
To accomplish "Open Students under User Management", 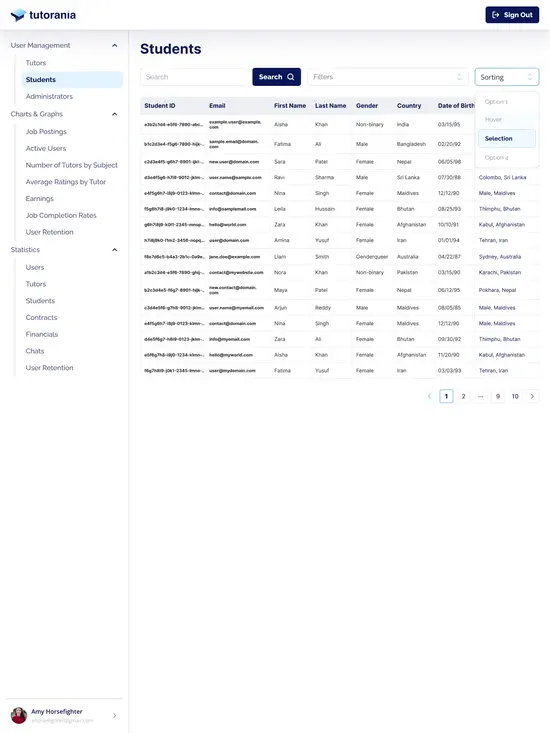I will 72,79.
